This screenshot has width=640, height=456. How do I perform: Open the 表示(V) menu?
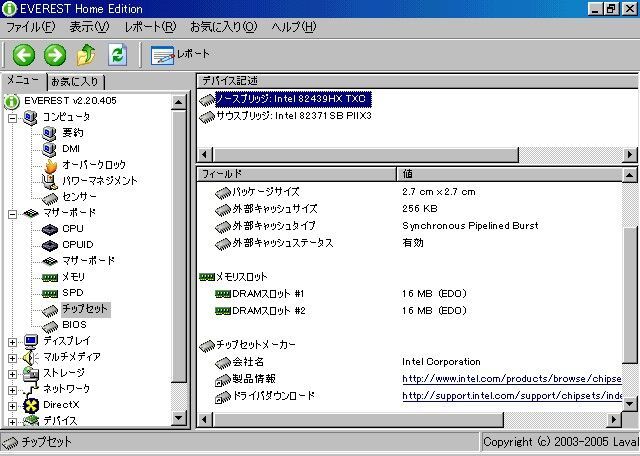(89, 27)
